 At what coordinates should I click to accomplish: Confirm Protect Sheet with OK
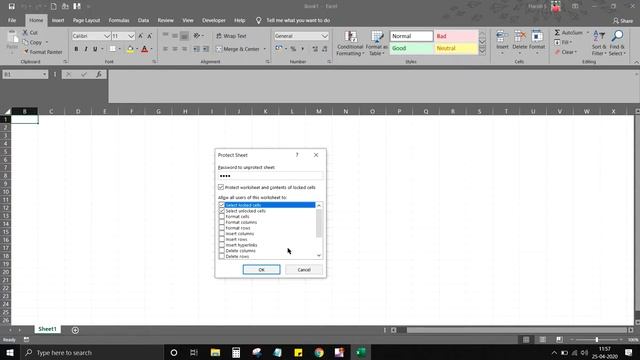[261, 269]
